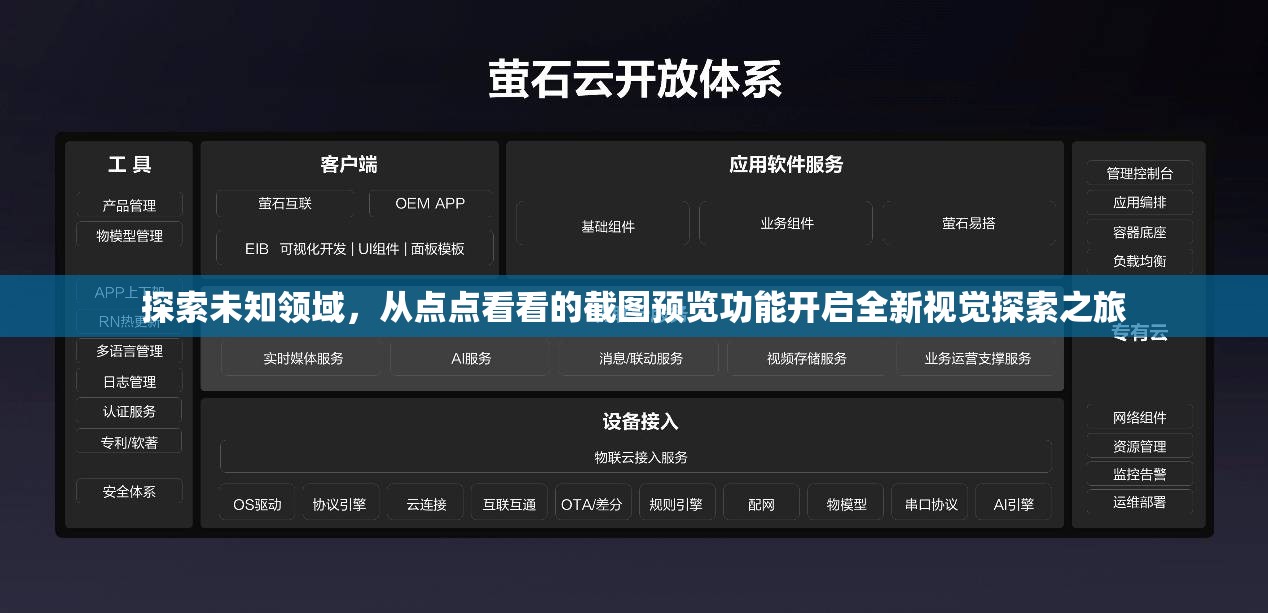
Task: Select the 物模型管理 box in 工具 column
Action: pos(129,235)
